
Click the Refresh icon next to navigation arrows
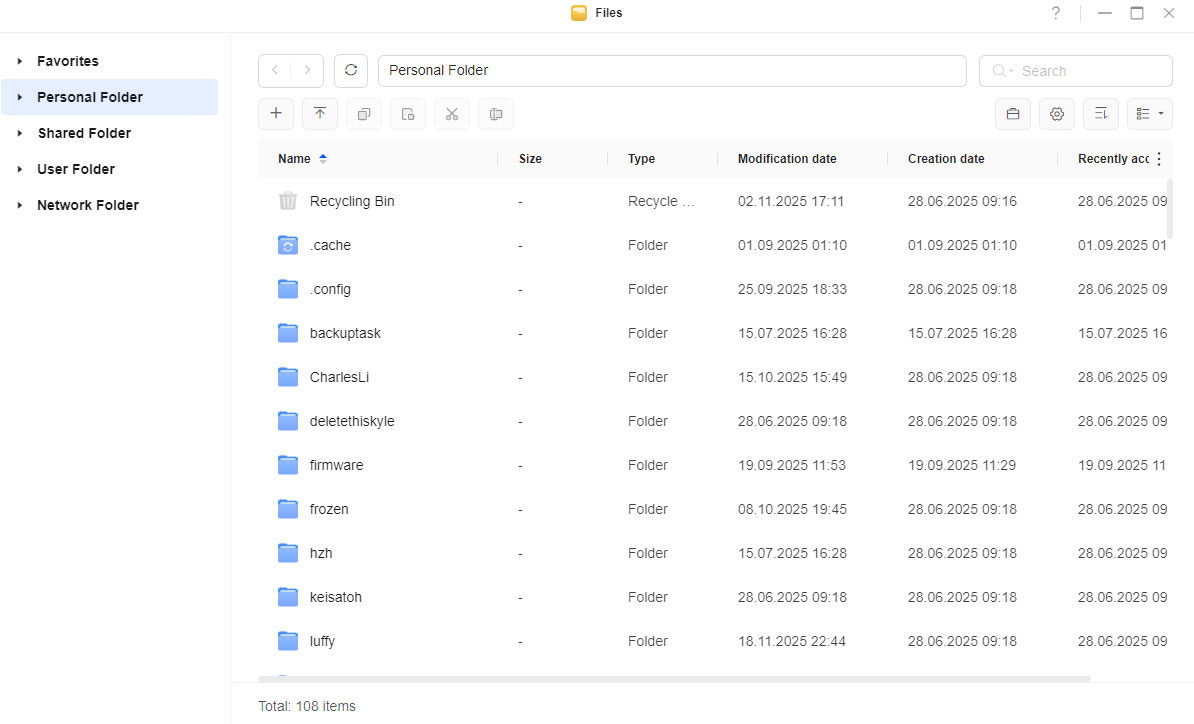click(351, 70)
